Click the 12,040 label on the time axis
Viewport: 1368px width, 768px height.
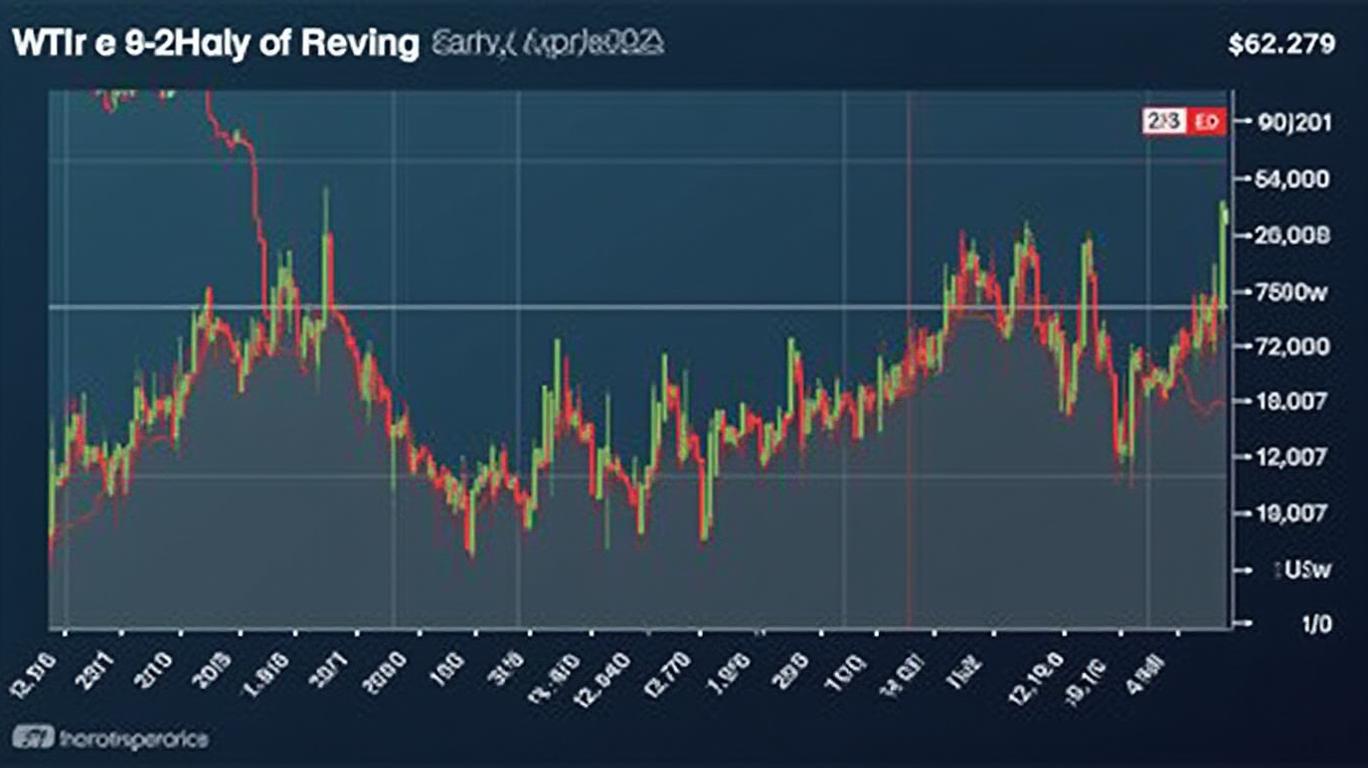[603, 666]
